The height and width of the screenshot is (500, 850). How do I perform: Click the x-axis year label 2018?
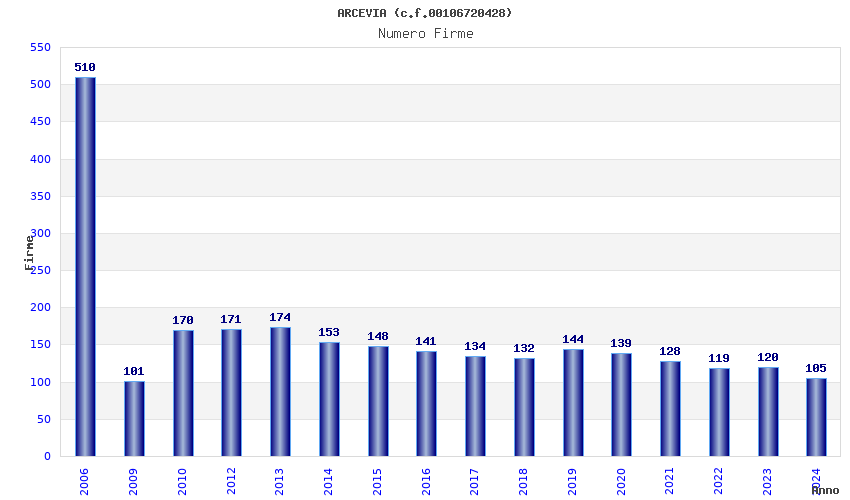[523, 482]
